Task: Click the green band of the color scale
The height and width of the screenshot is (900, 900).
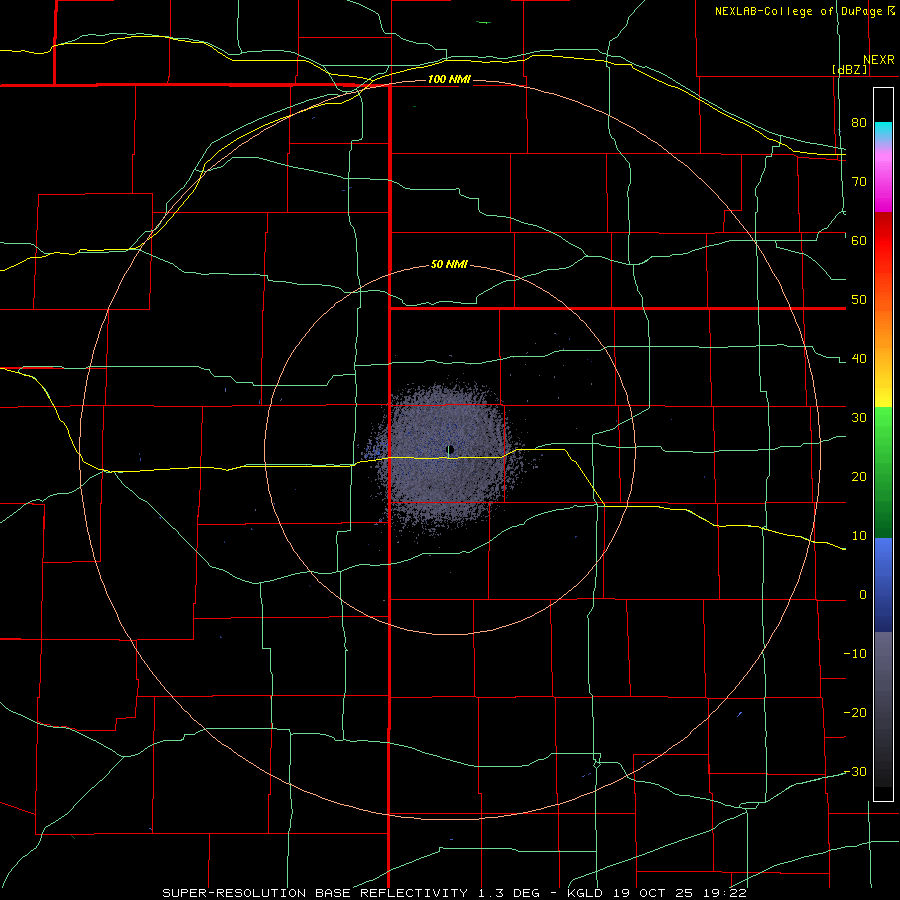Action: [x=883, y=472]
